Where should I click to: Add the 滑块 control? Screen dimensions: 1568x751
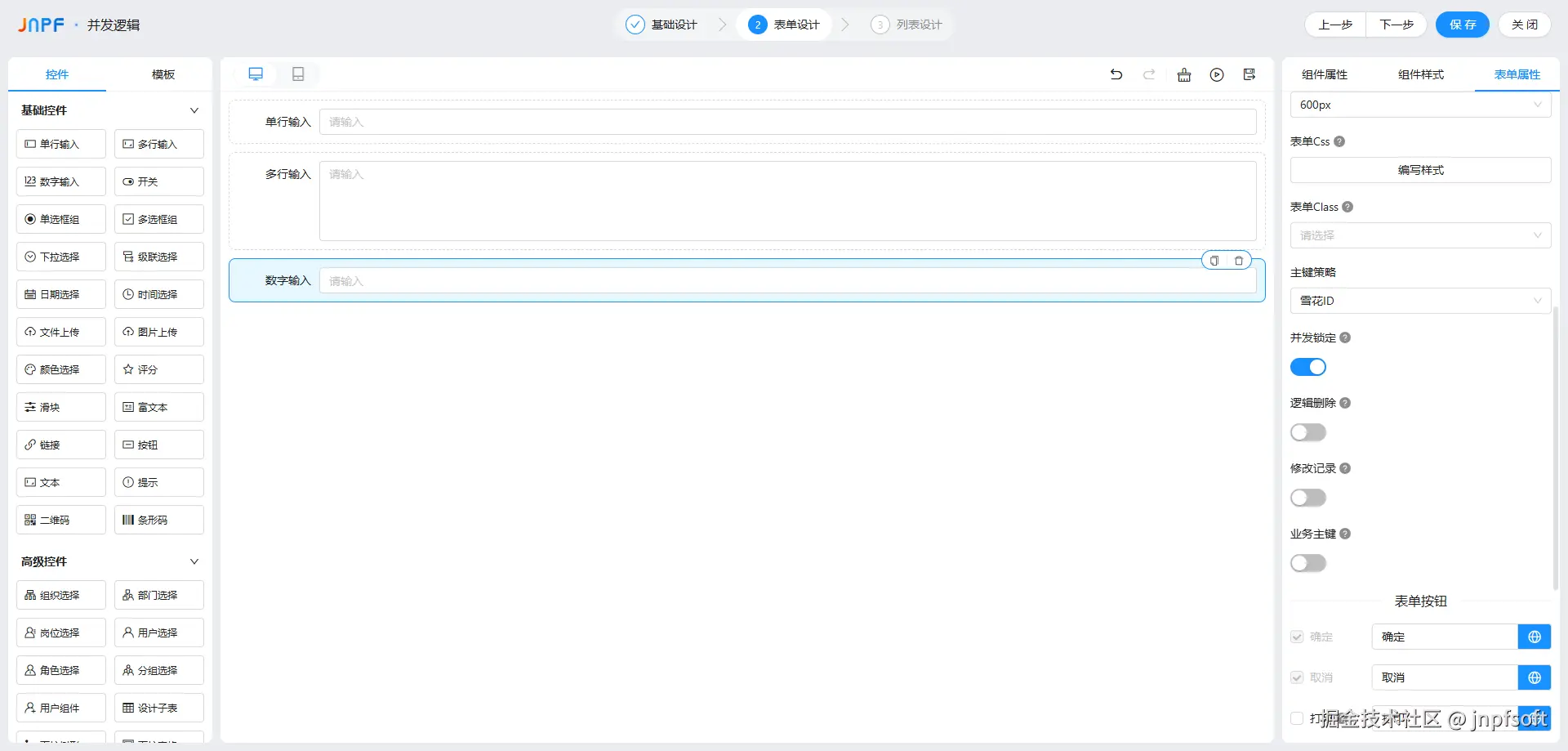click(61, 407)
